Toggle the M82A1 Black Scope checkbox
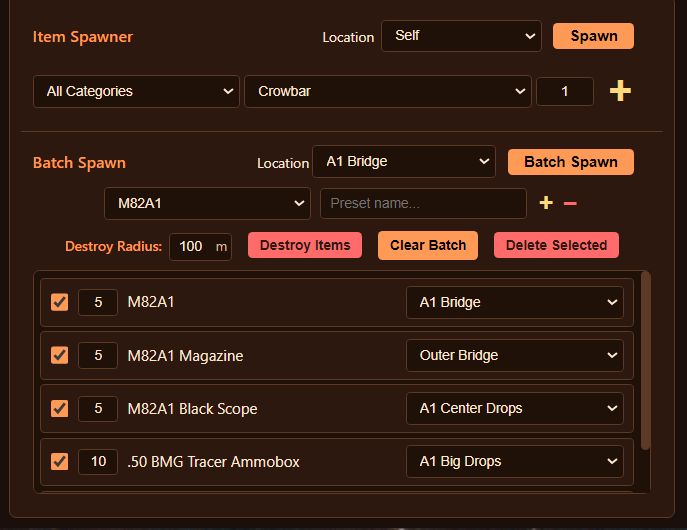687x530 pixels. (x=60, y=408)
